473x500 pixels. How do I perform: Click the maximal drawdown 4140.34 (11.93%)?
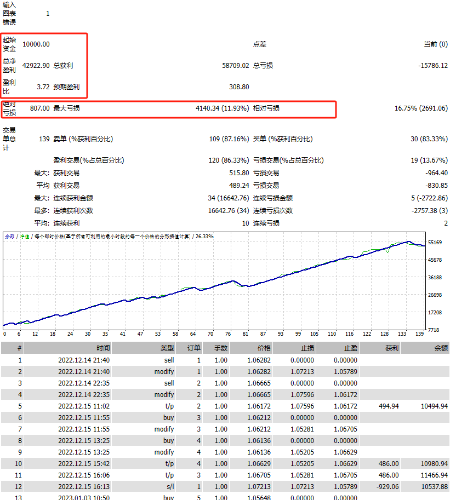(x=222, y=108)
